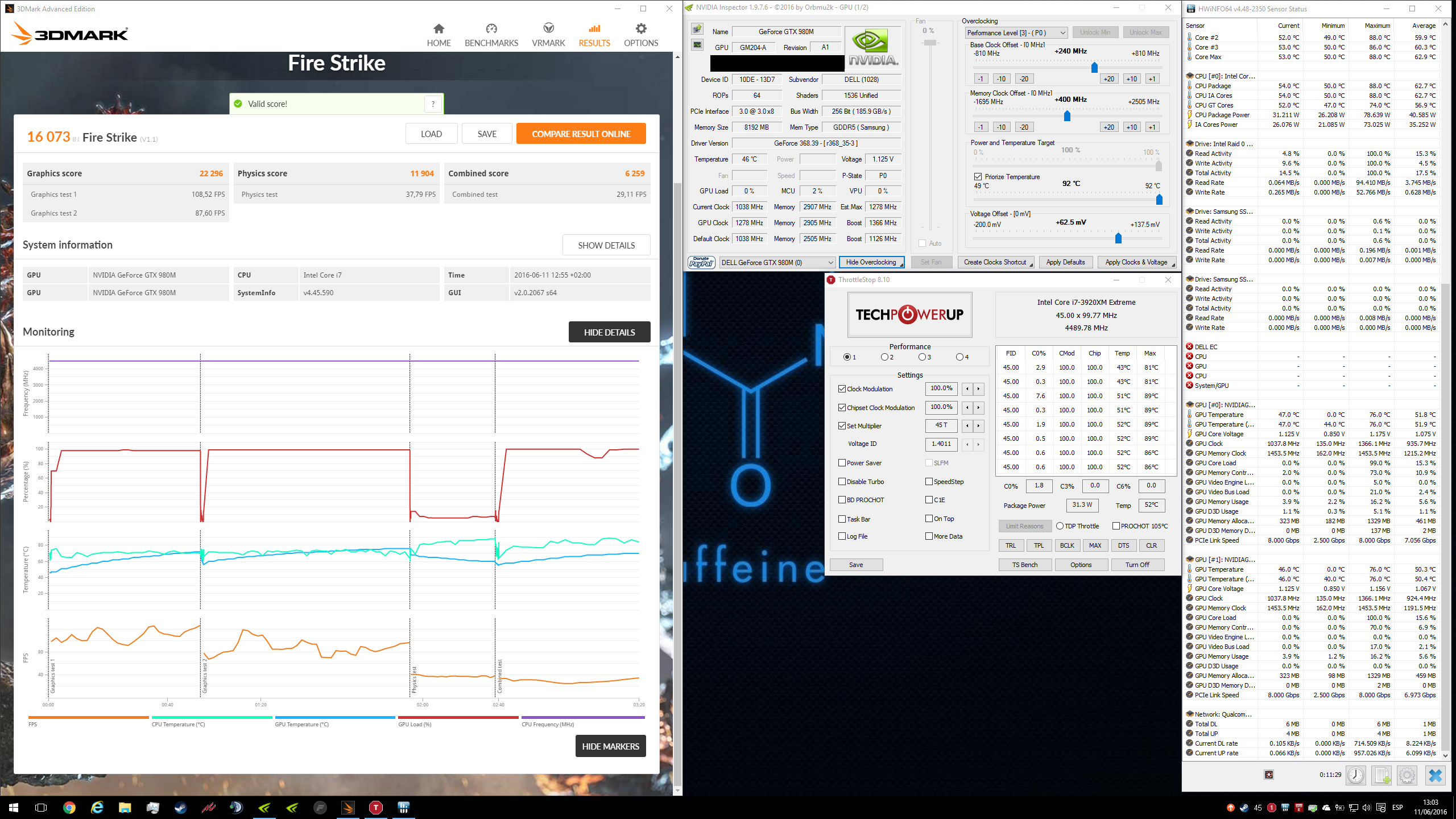Image resolution: width=1456 pixels, height=819 pixels.
Task: Open HWiNFO sensor settings gear icon
Action: [x=1407, y=775]
